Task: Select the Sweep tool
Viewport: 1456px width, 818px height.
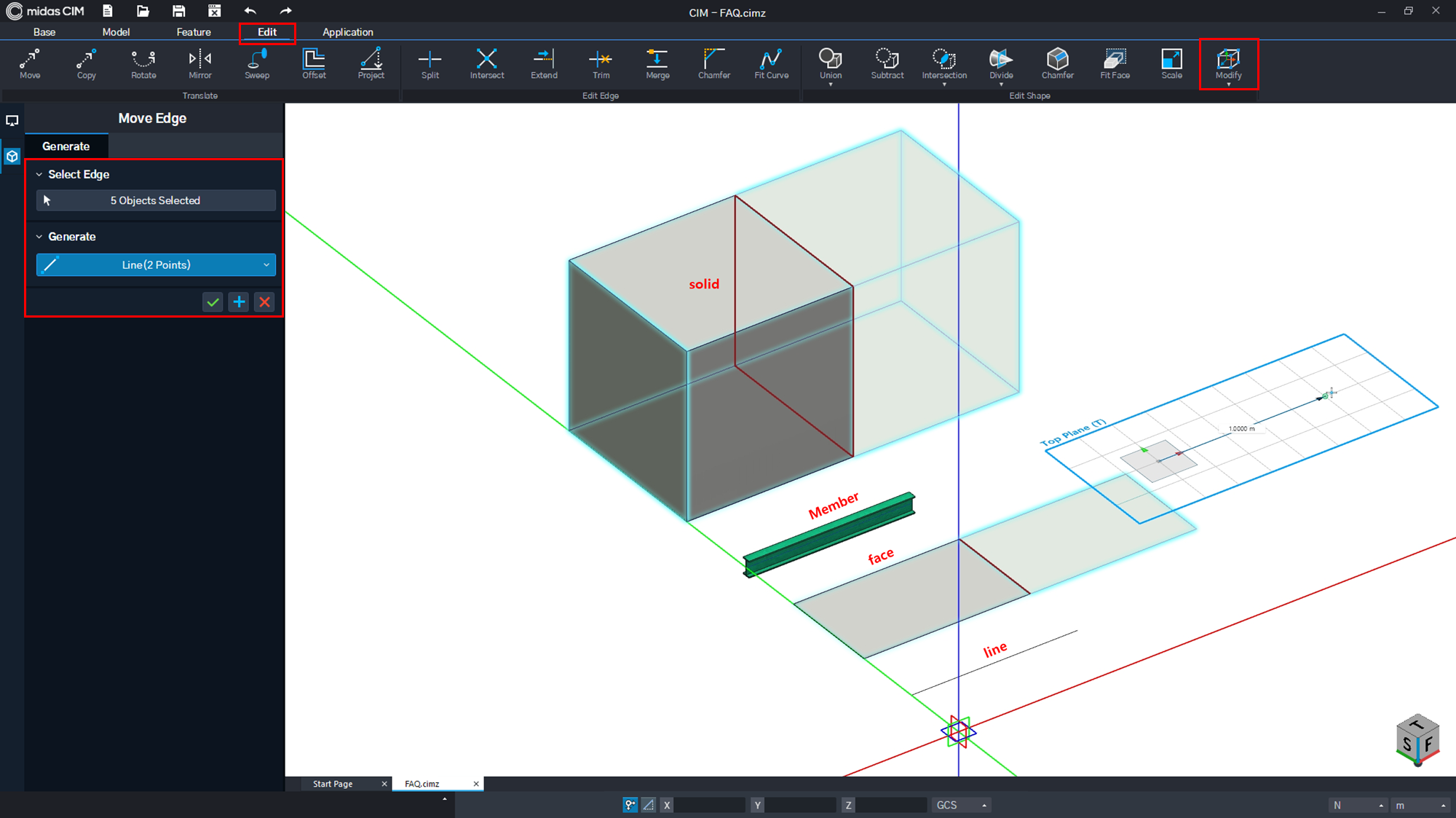Action: coord(257,64)
